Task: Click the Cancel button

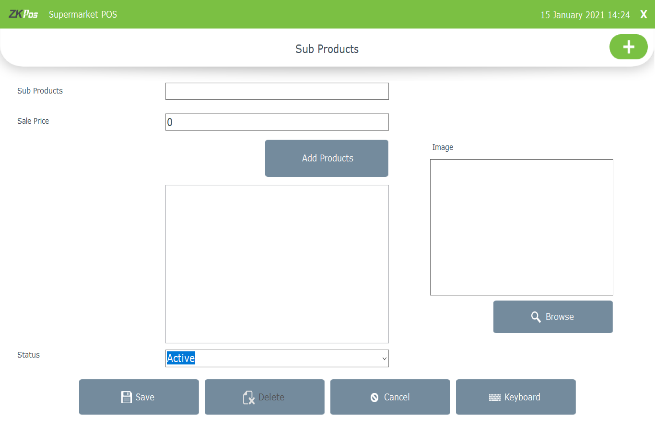Action: pyautogui.click(x=390, y=397)
